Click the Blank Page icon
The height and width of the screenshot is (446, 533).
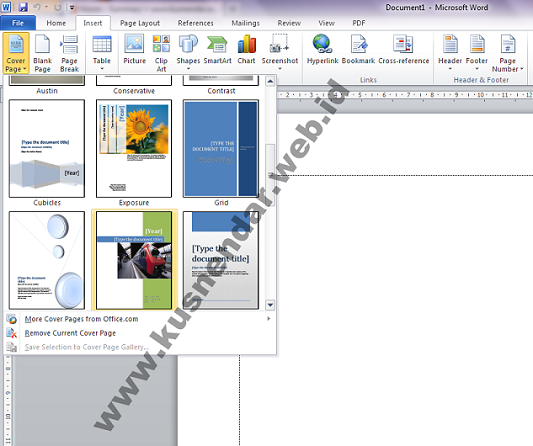click(42, 44)
